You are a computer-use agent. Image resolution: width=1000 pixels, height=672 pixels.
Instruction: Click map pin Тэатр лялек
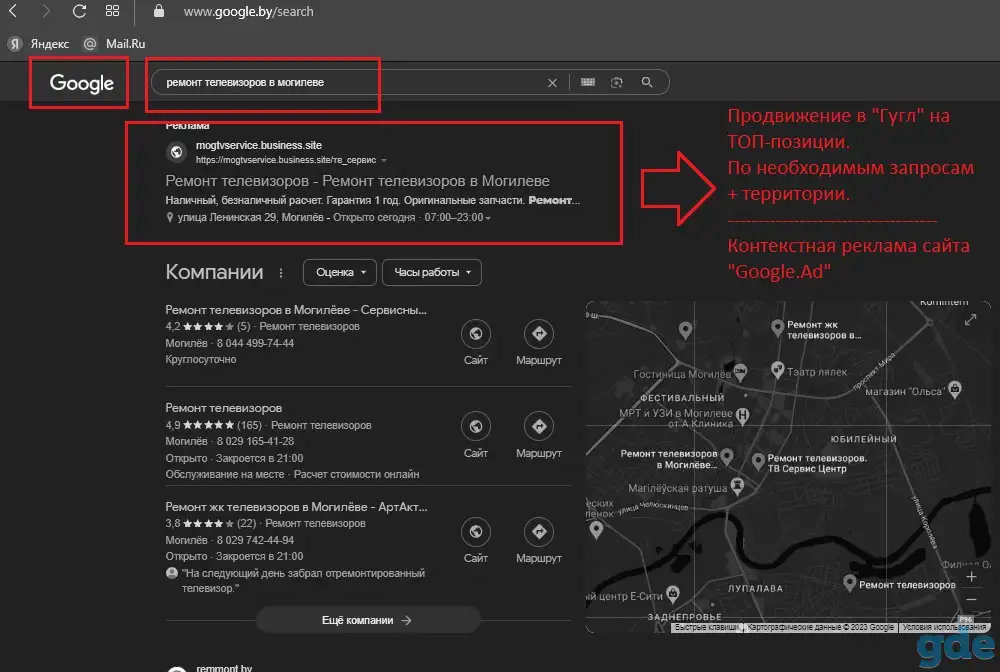[x=777, y=370]
